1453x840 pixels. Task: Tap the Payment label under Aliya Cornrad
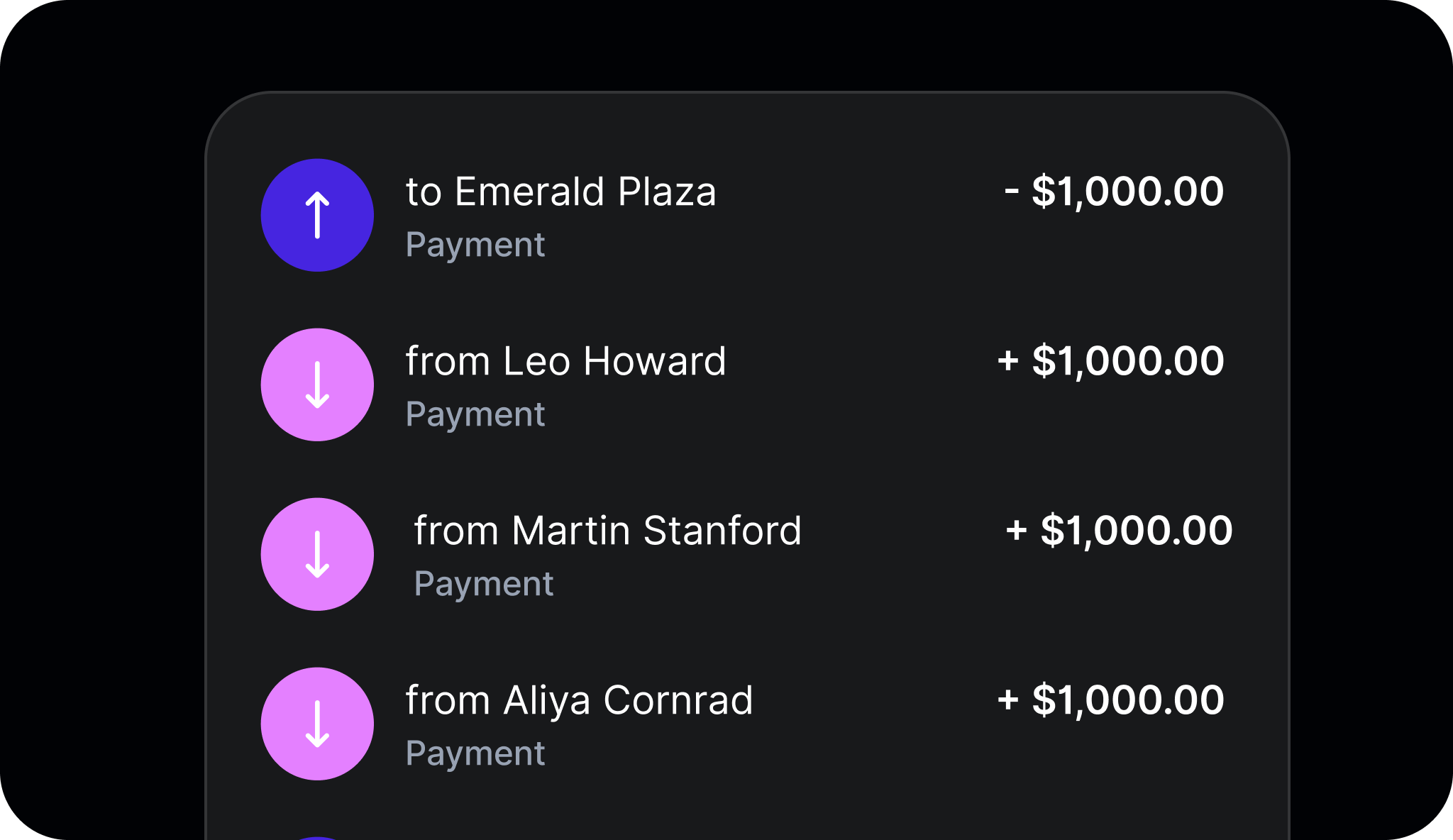(x=475, y=753)
